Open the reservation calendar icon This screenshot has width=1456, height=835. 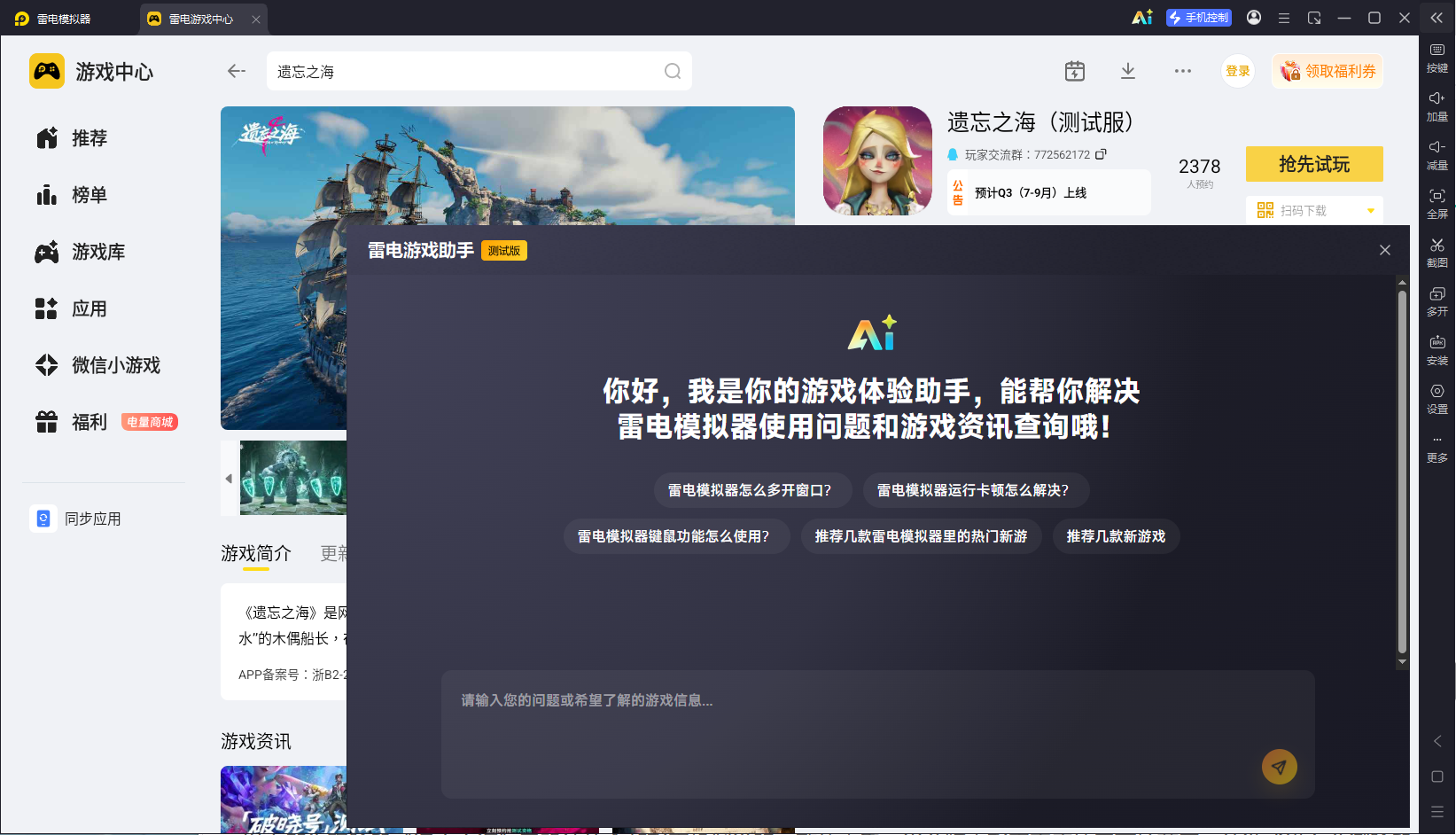[1075, 71]
